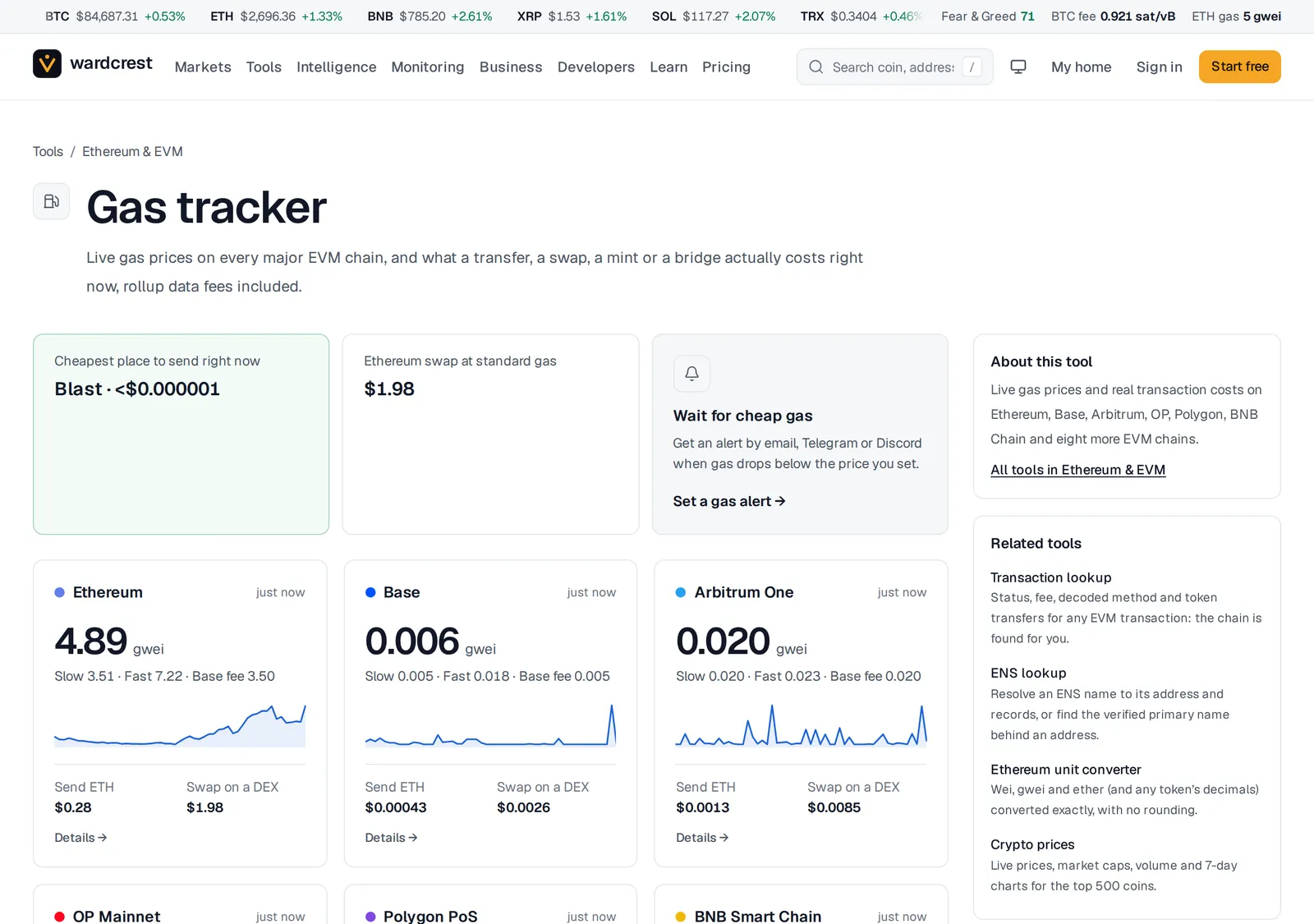Click the search magnifier icon
This screenshot has height=924, width=1314.
point(816,67)
